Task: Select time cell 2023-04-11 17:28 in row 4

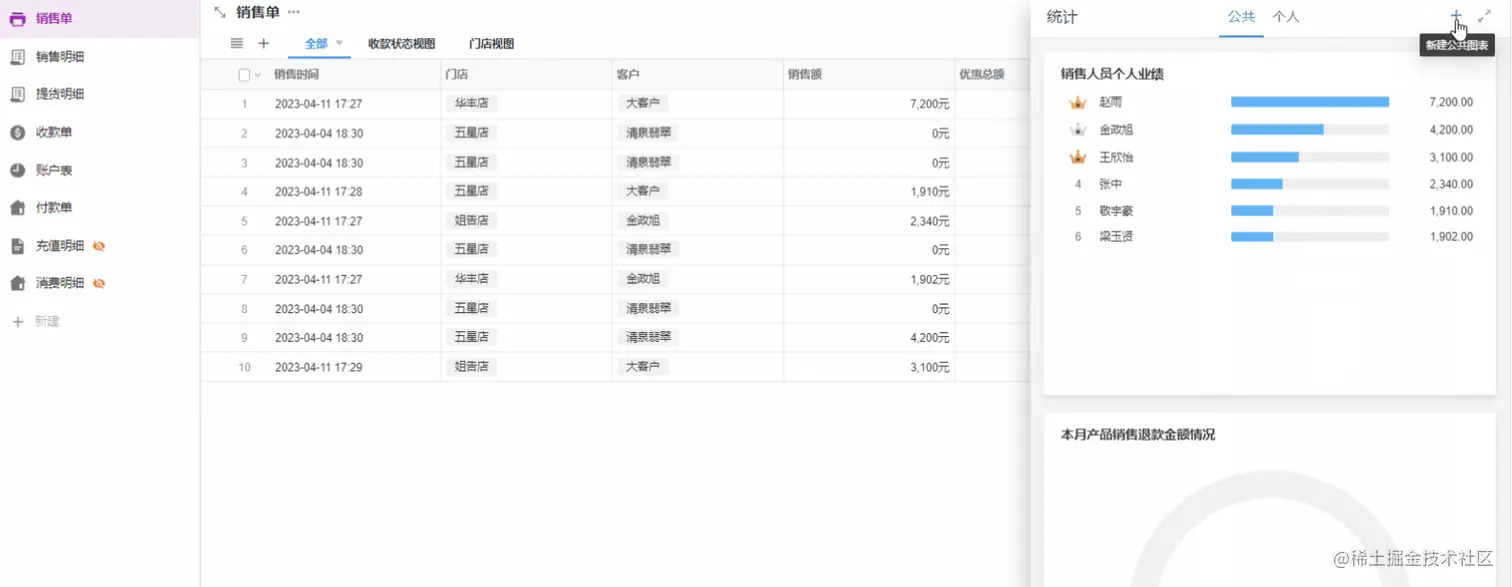Action: [318, 192]
